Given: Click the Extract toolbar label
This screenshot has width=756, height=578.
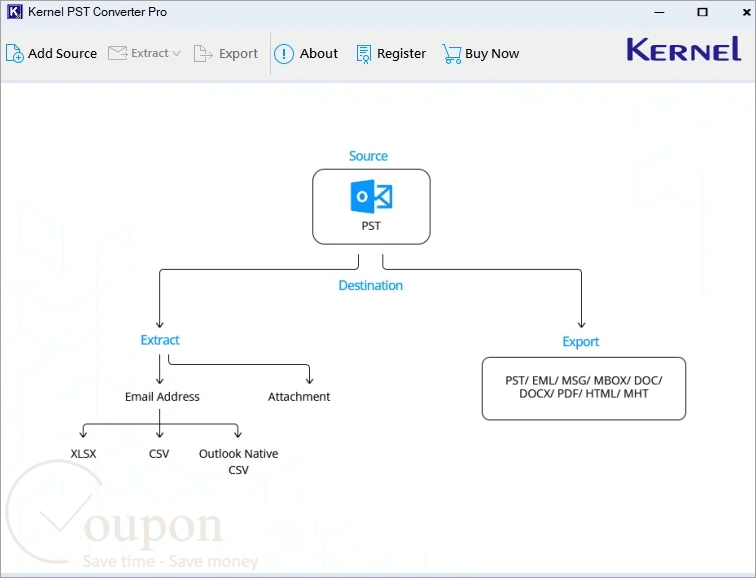Looking at the screenshot, I should [150, 53].
